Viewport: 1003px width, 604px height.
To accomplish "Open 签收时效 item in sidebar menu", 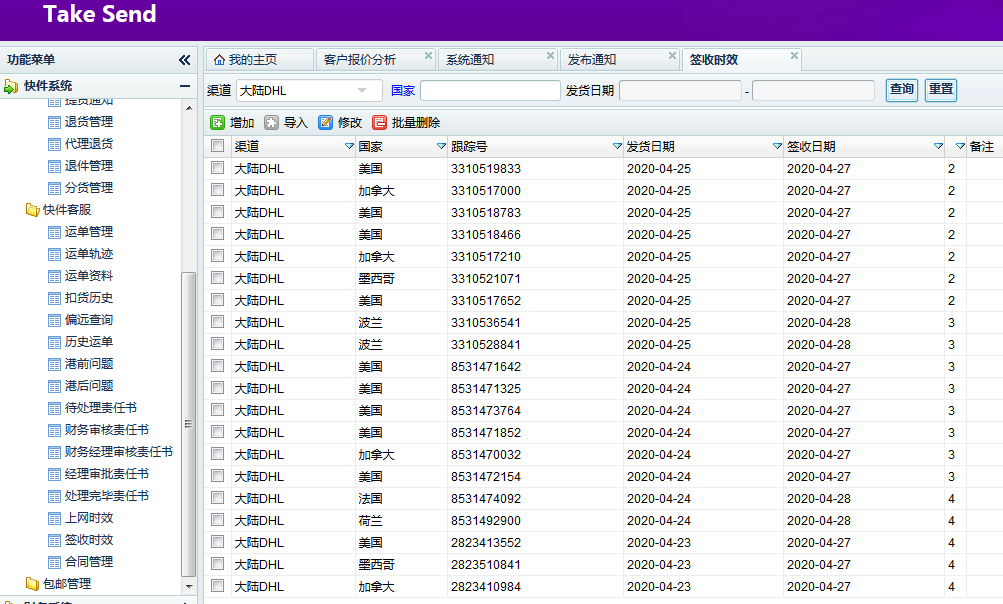I will (88, 540).
